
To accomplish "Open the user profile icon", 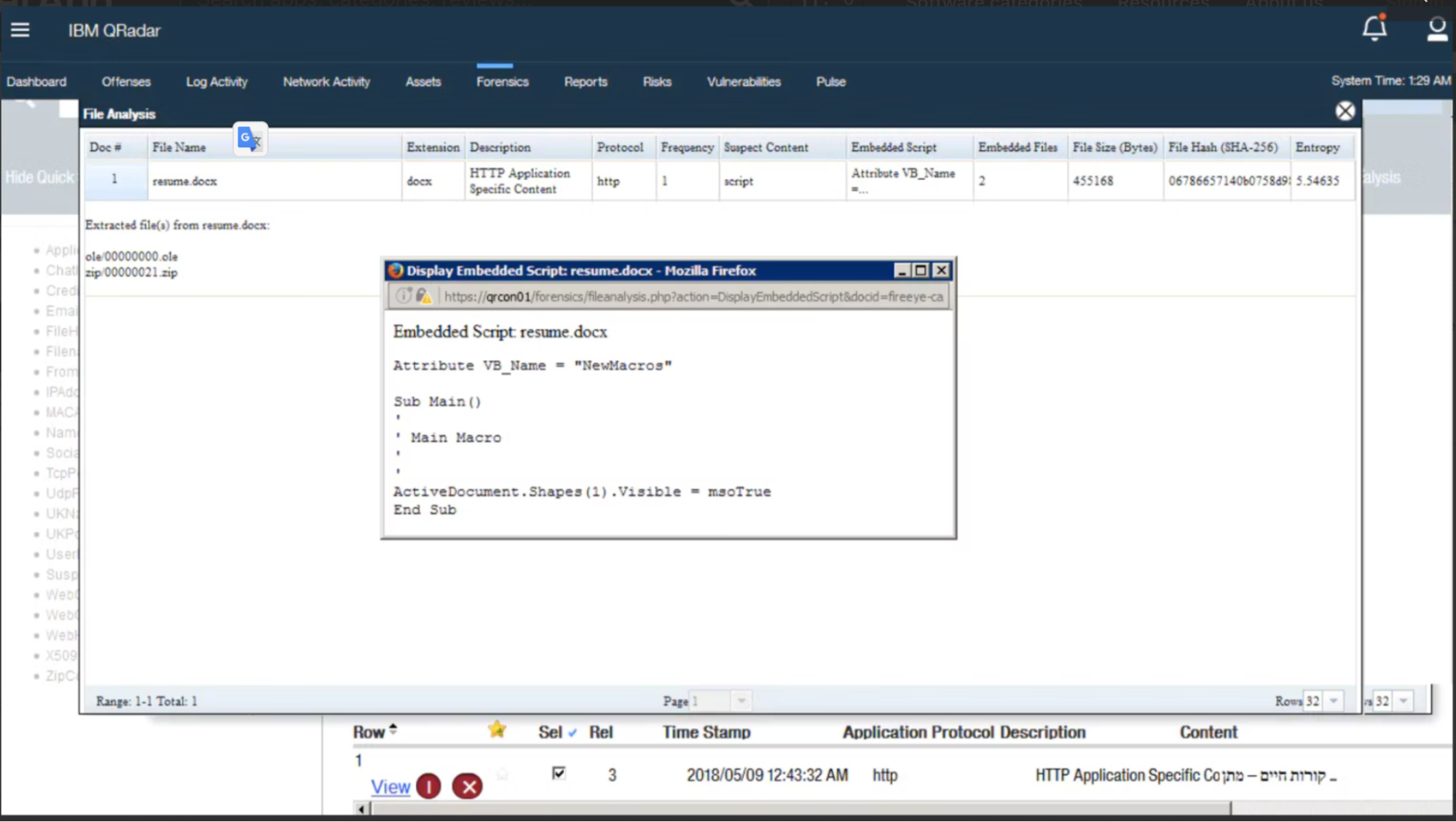I will (x=1436, y=30).
